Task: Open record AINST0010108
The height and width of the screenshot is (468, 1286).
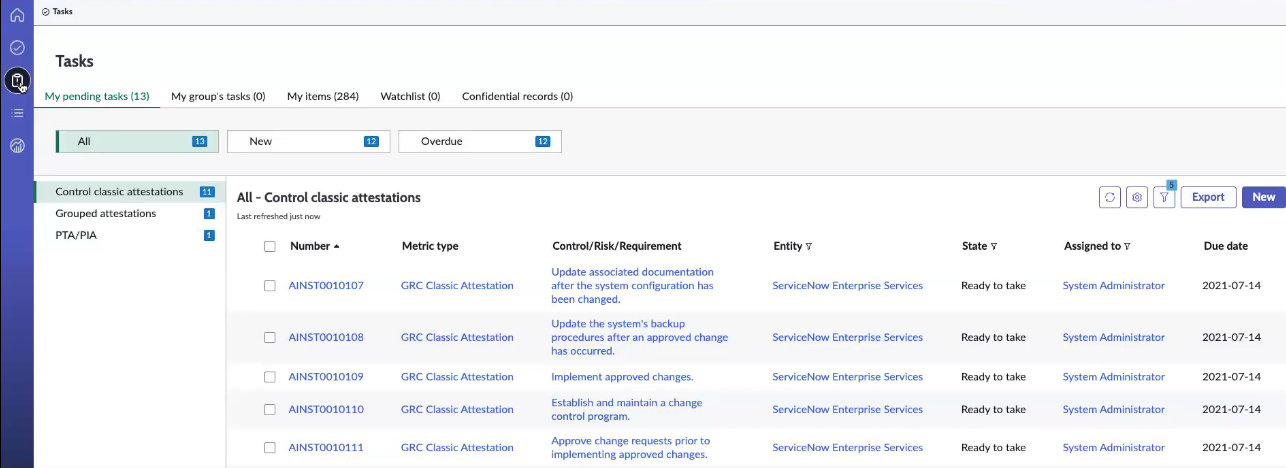Action: point(326,337)
